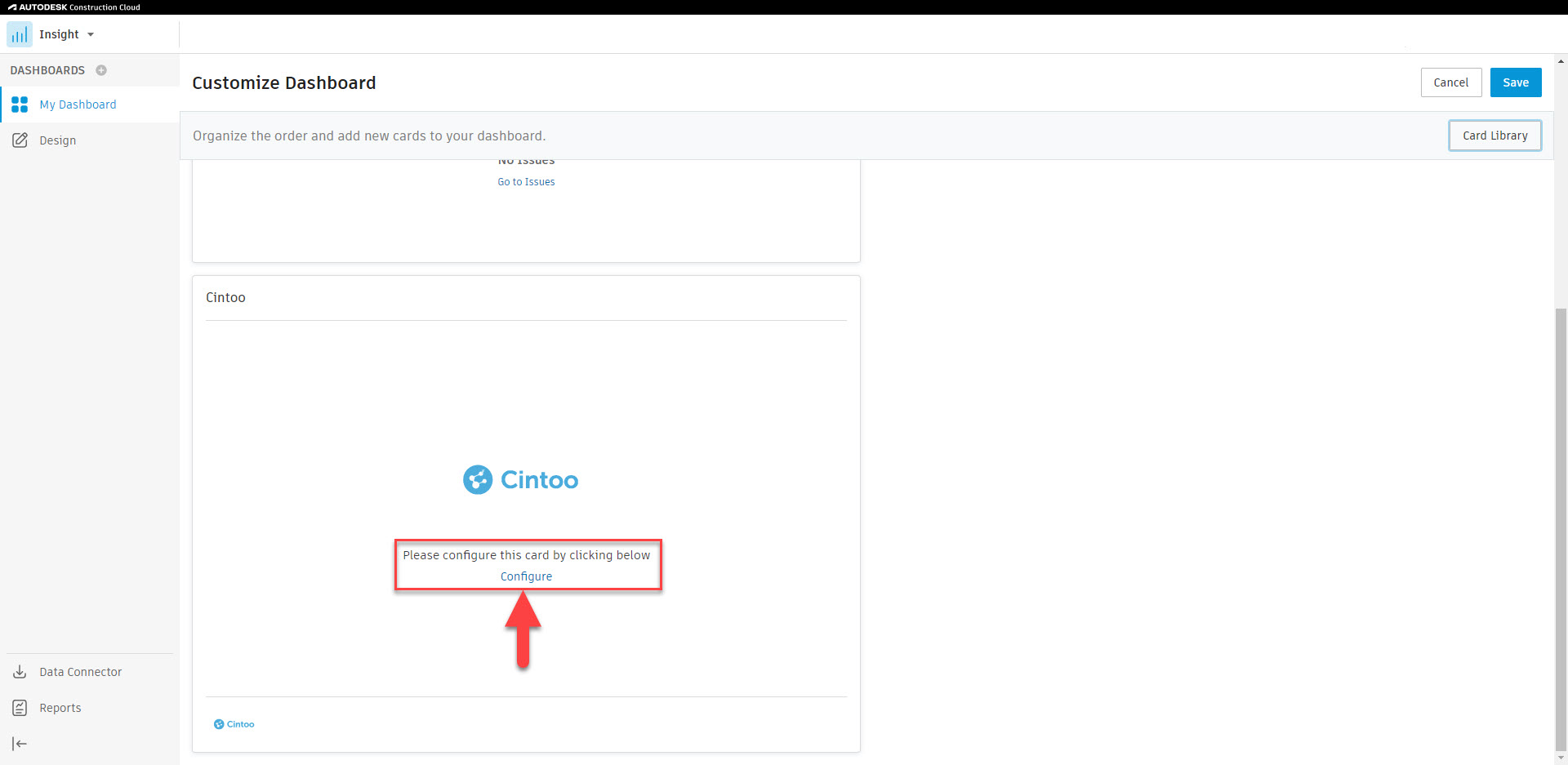Click the Design pencil icon

pyautogui.click(x=20, y=140)
